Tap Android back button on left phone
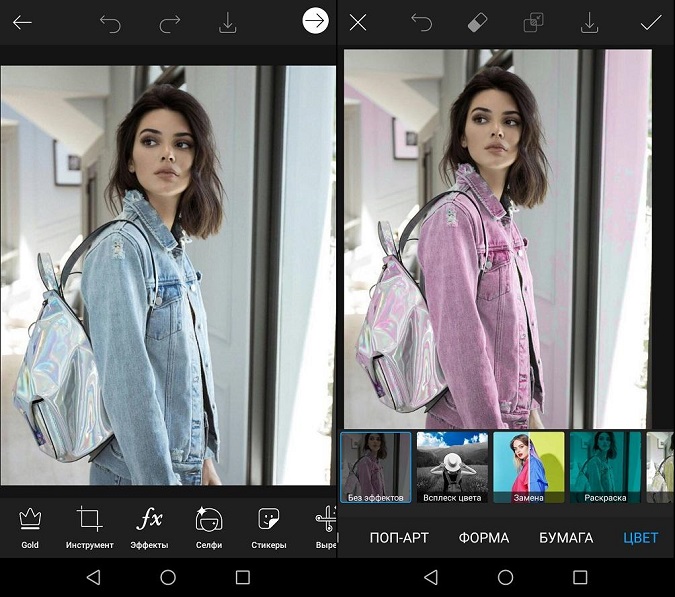 (x=93, y=577)
